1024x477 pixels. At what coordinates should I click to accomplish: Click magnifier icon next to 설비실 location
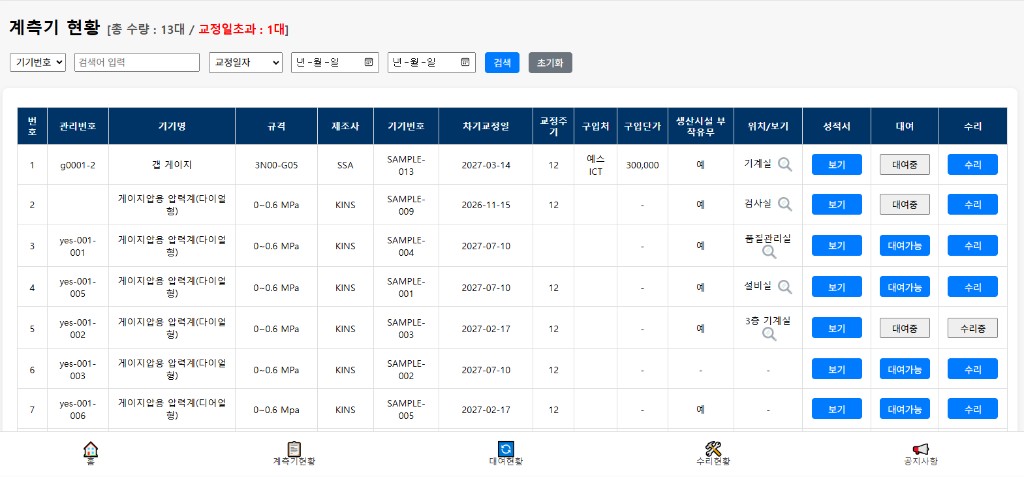point(784,286)
